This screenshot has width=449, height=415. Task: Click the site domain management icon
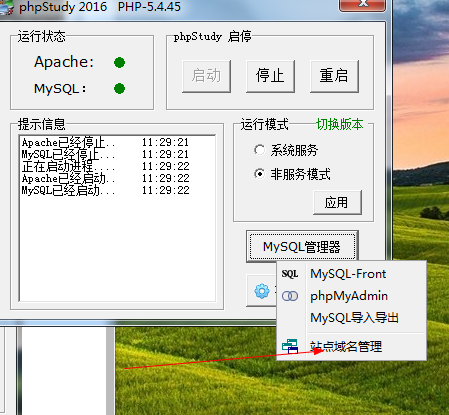pyautogui.click(x=290, y=346)
